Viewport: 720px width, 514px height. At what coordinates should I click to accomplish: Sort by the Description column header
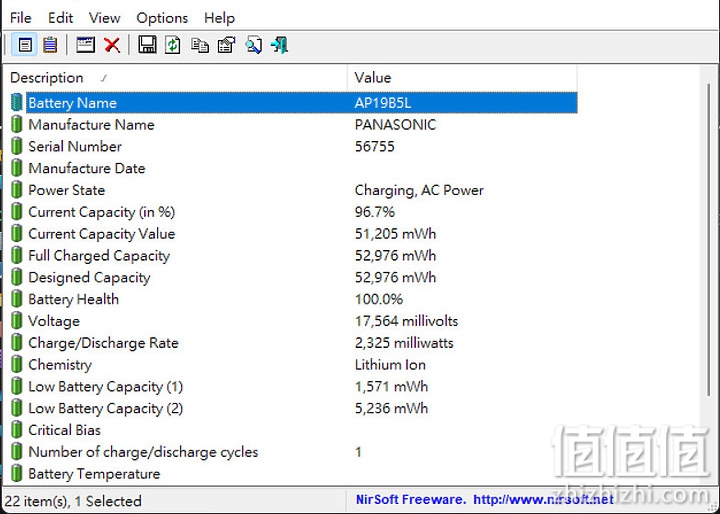pyautogui.click(x=175, y=78)
